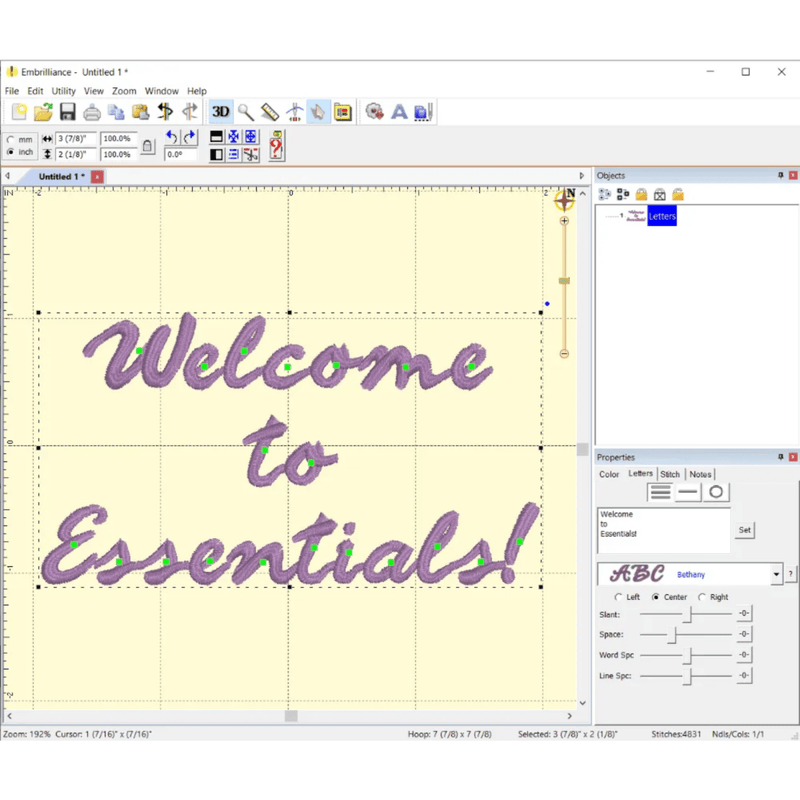Viewport: 800px width, 800px height.
Task: Click the lettering text input box
Action: coord(663,530)
